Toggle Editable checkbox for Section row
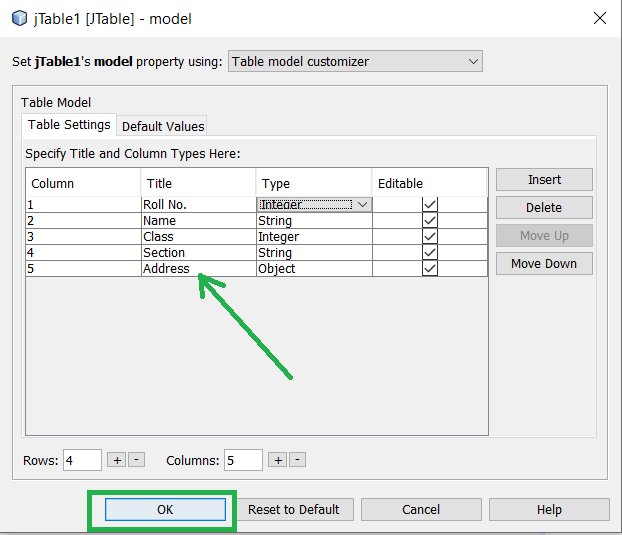Screen dimensions: 622x535 430,253
